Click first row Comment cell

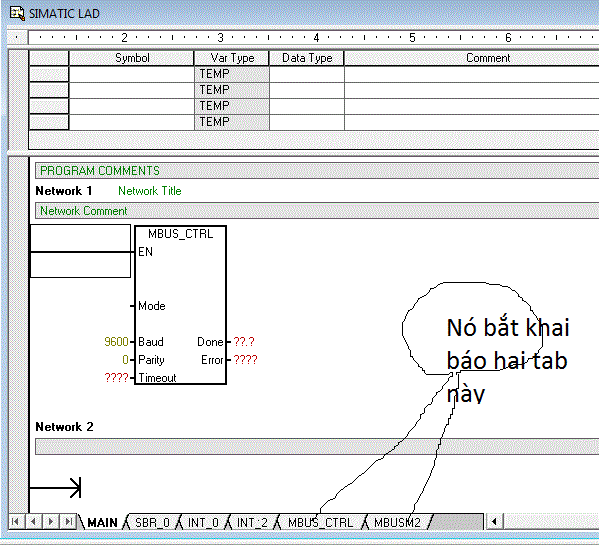click(x=472, y=74)
